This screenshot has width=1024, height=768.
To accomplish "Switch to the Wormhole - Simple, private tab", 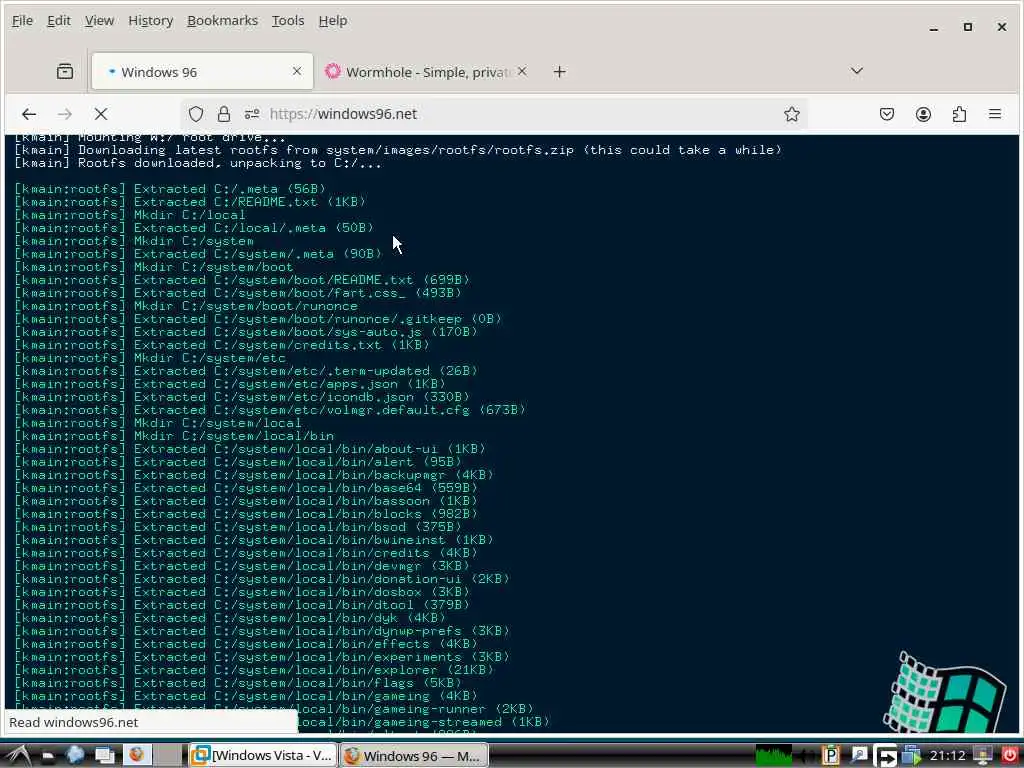I will (x=426, y=72).
